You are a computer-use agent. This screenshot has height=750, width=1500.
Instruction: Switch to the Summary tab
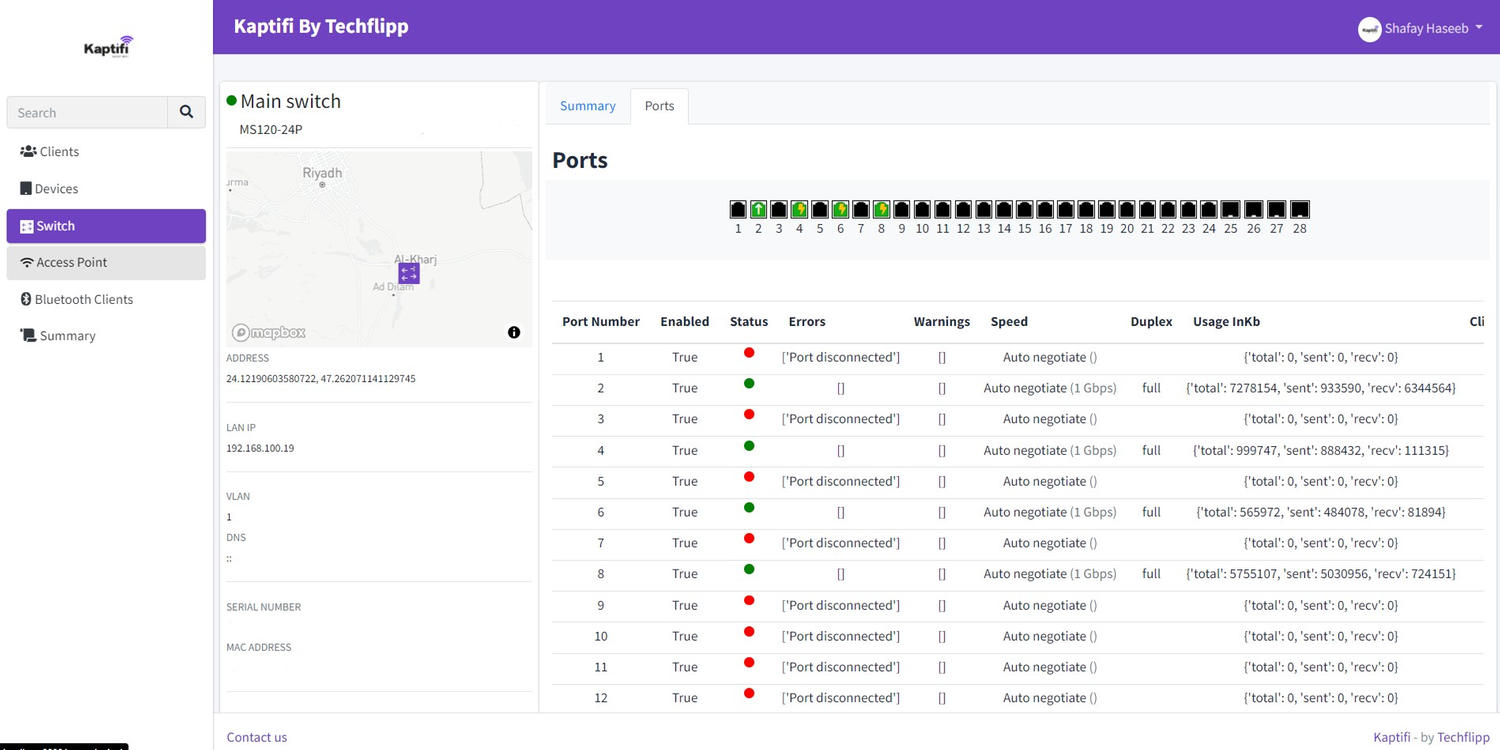pyautogui.click(x=587, y=105)
